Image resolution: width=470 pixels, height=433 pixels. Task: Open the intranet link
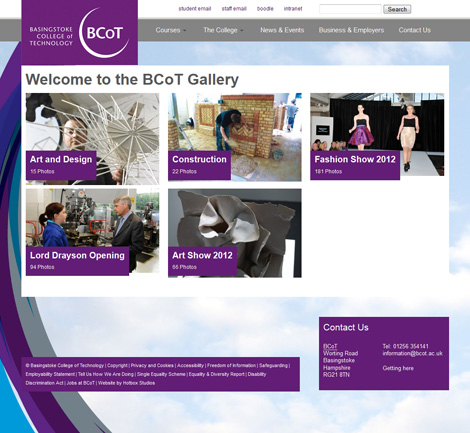(293, 9)
